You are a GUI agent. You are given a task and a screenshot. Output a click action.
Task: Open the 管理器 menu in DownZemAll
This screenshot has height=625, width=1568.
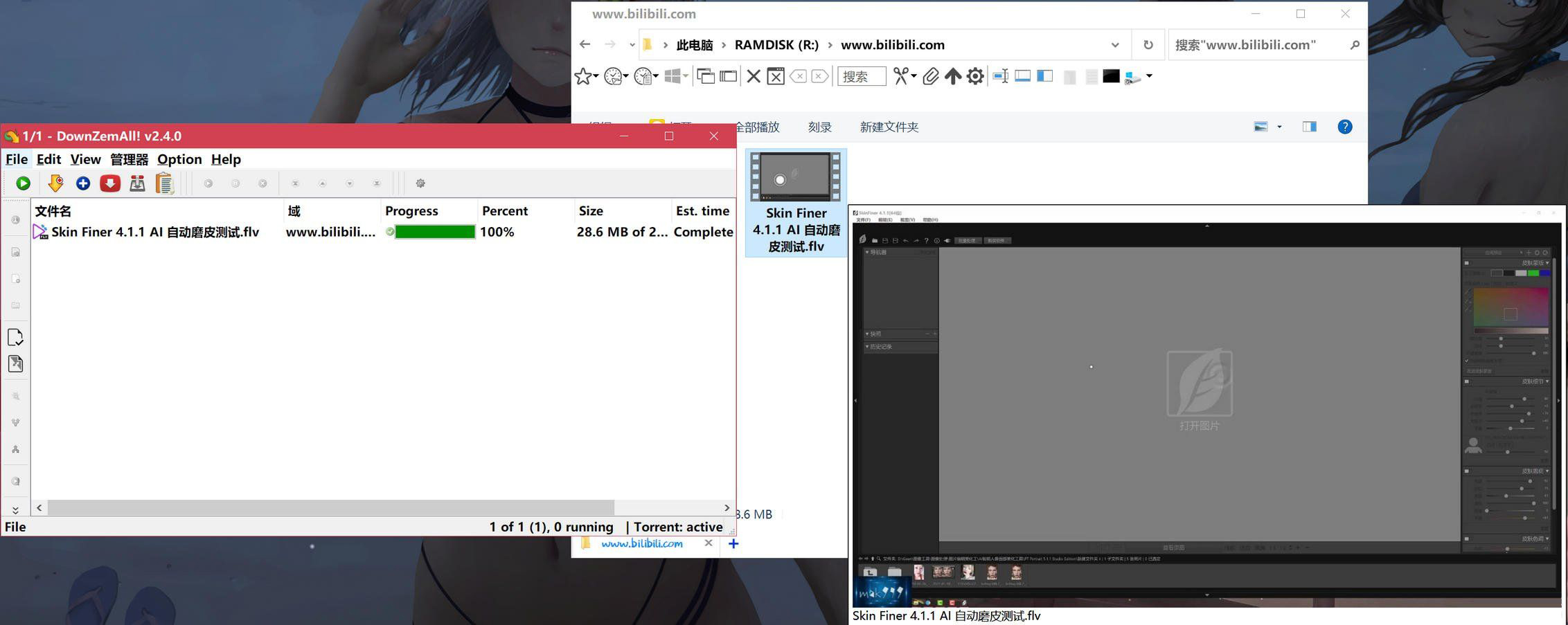pos(129,159)
